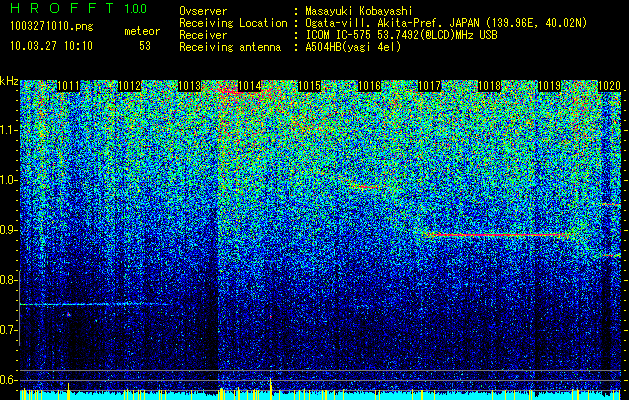Click the 1013 time marker
The image size is (629, 400).
(x=189, y=86)
